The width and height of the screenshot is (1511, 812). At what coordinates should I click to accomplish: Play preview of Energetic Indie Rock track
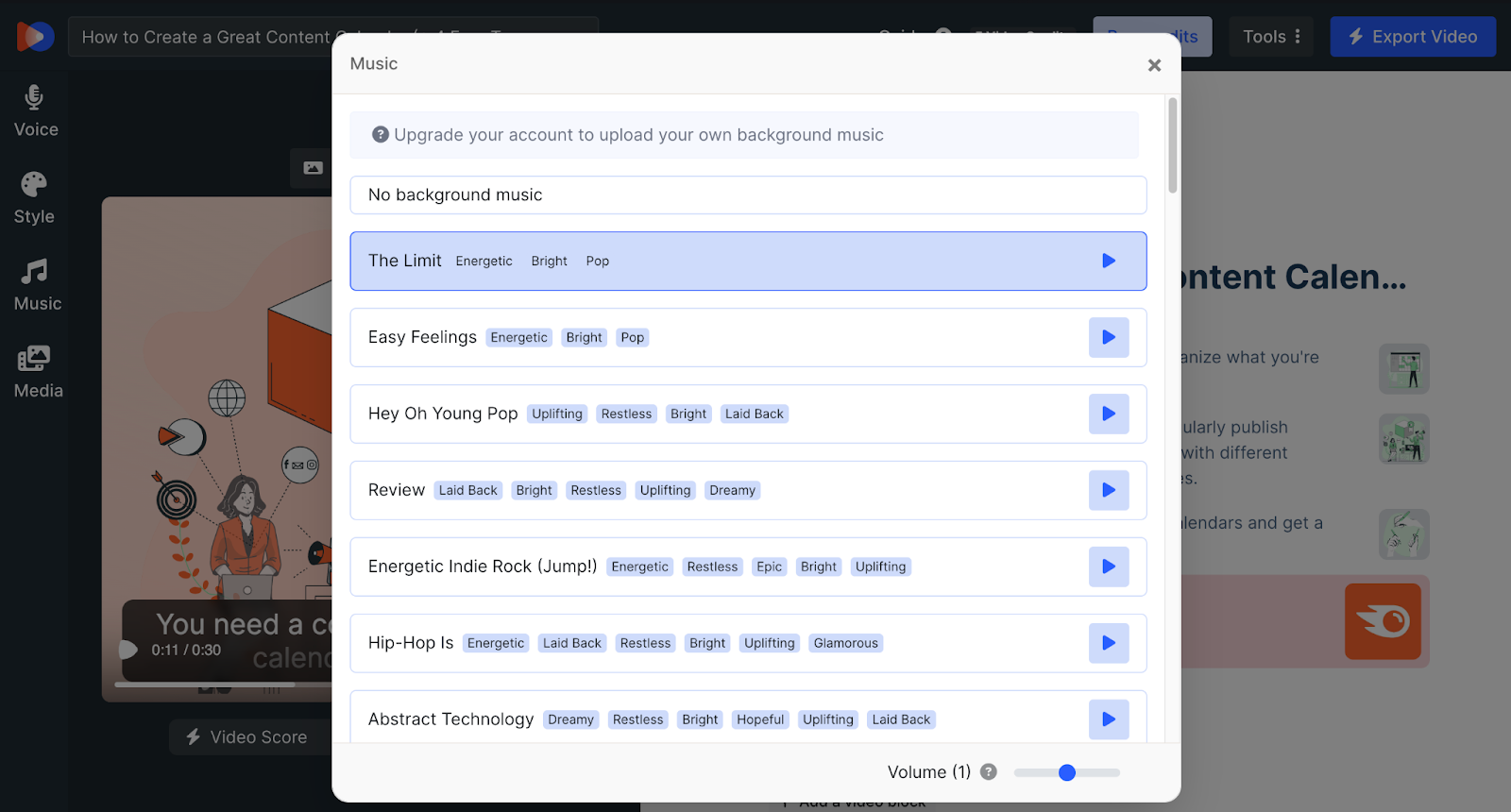[1109, 567]
